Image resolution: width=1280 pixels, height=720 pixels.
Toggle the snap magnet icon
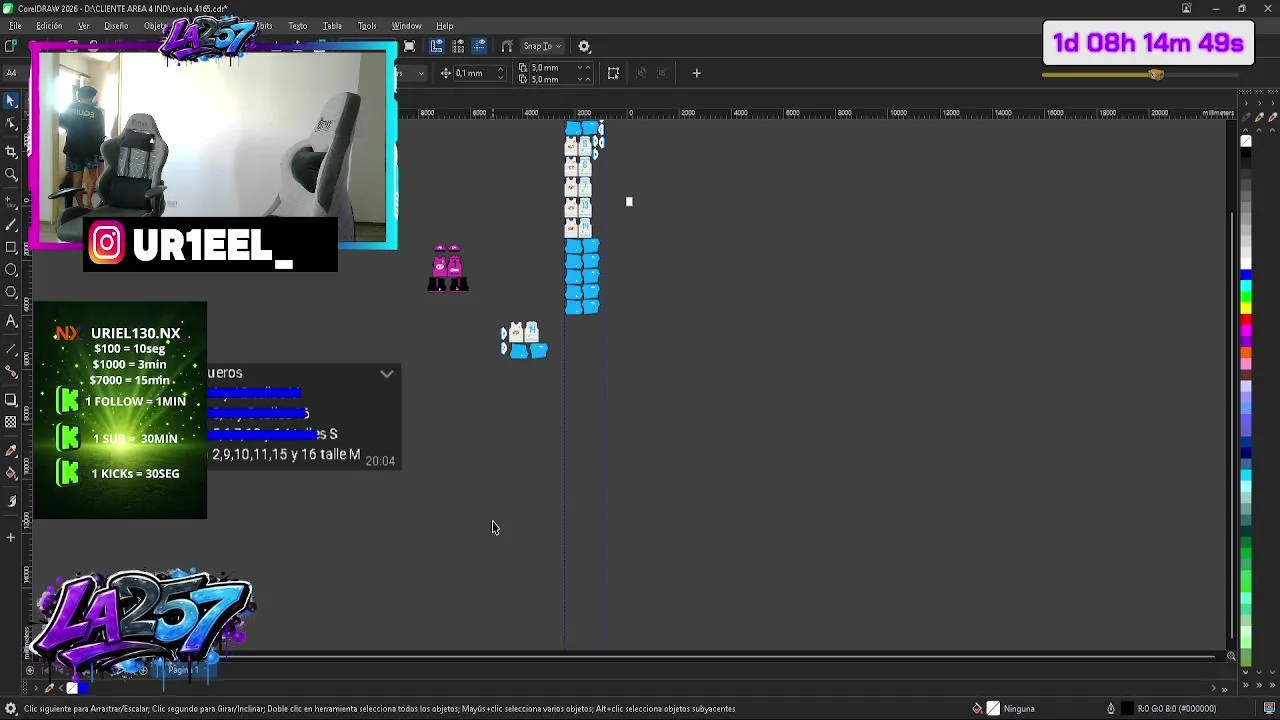tap(507, 46)
